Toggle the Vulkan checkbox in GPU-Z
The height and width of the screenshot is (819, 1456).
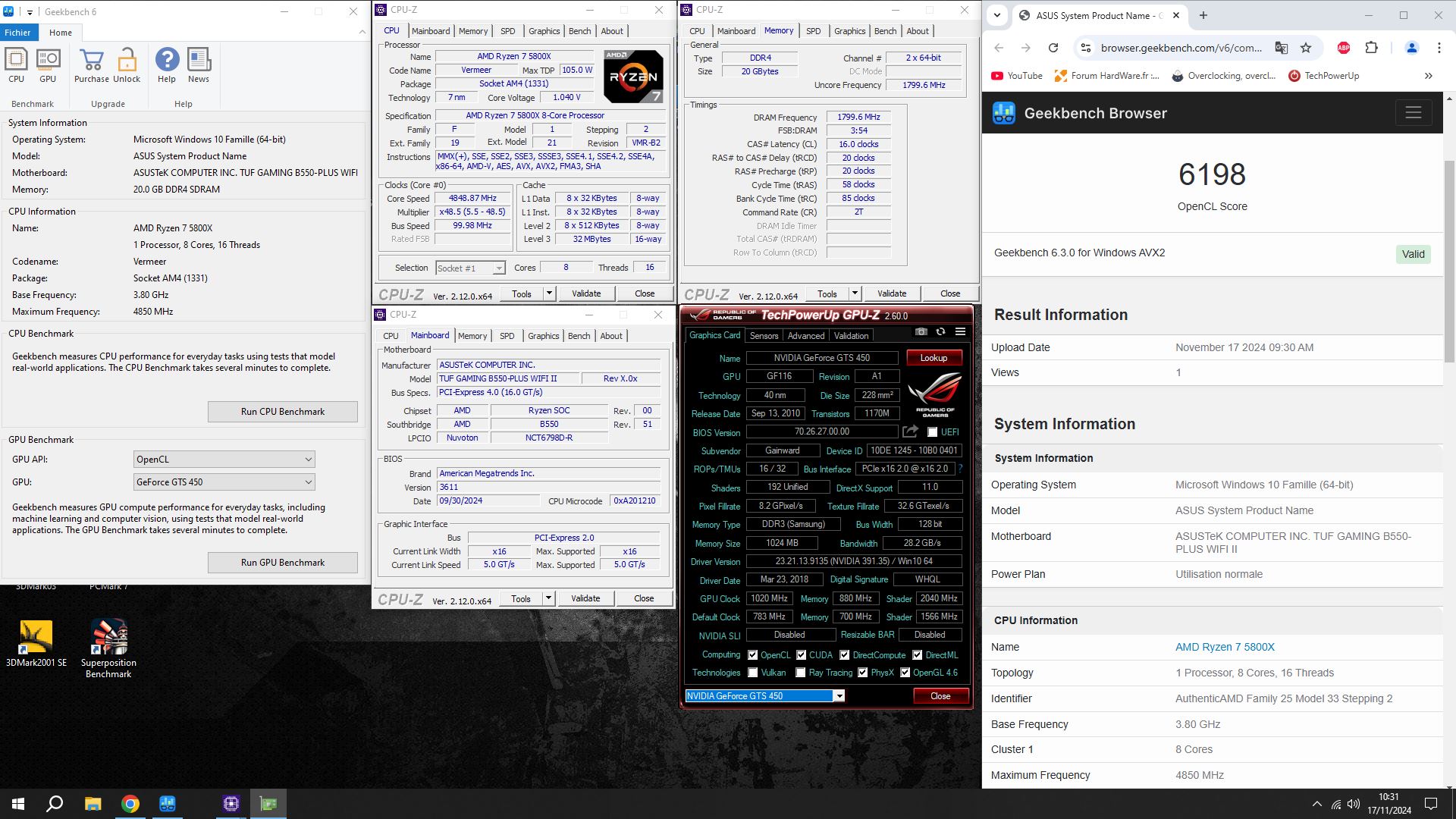(x=752, y=673)
